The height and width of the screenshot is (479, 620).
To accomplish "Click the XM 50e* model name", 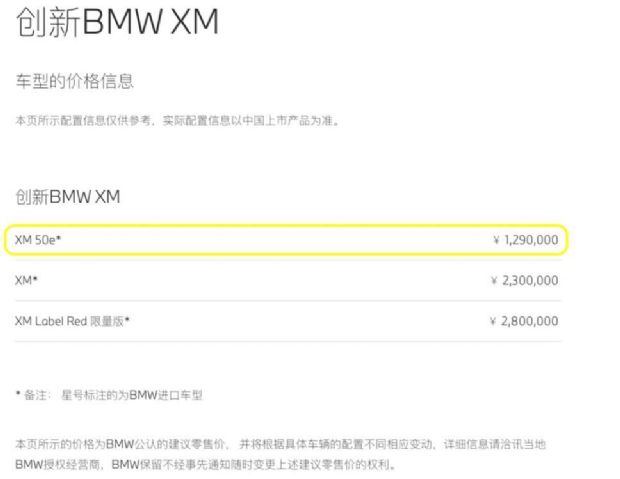I will [38, 240].
